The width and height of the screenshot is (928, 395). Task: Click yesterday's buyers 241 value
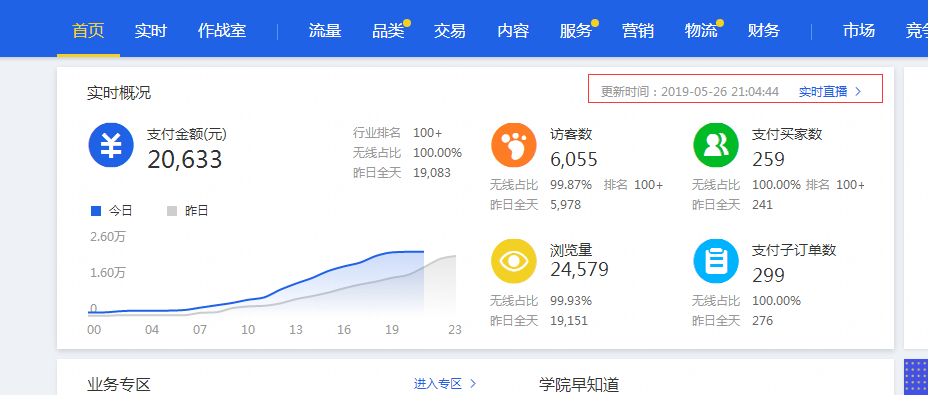pyautogui.click(x=762, y=205)
